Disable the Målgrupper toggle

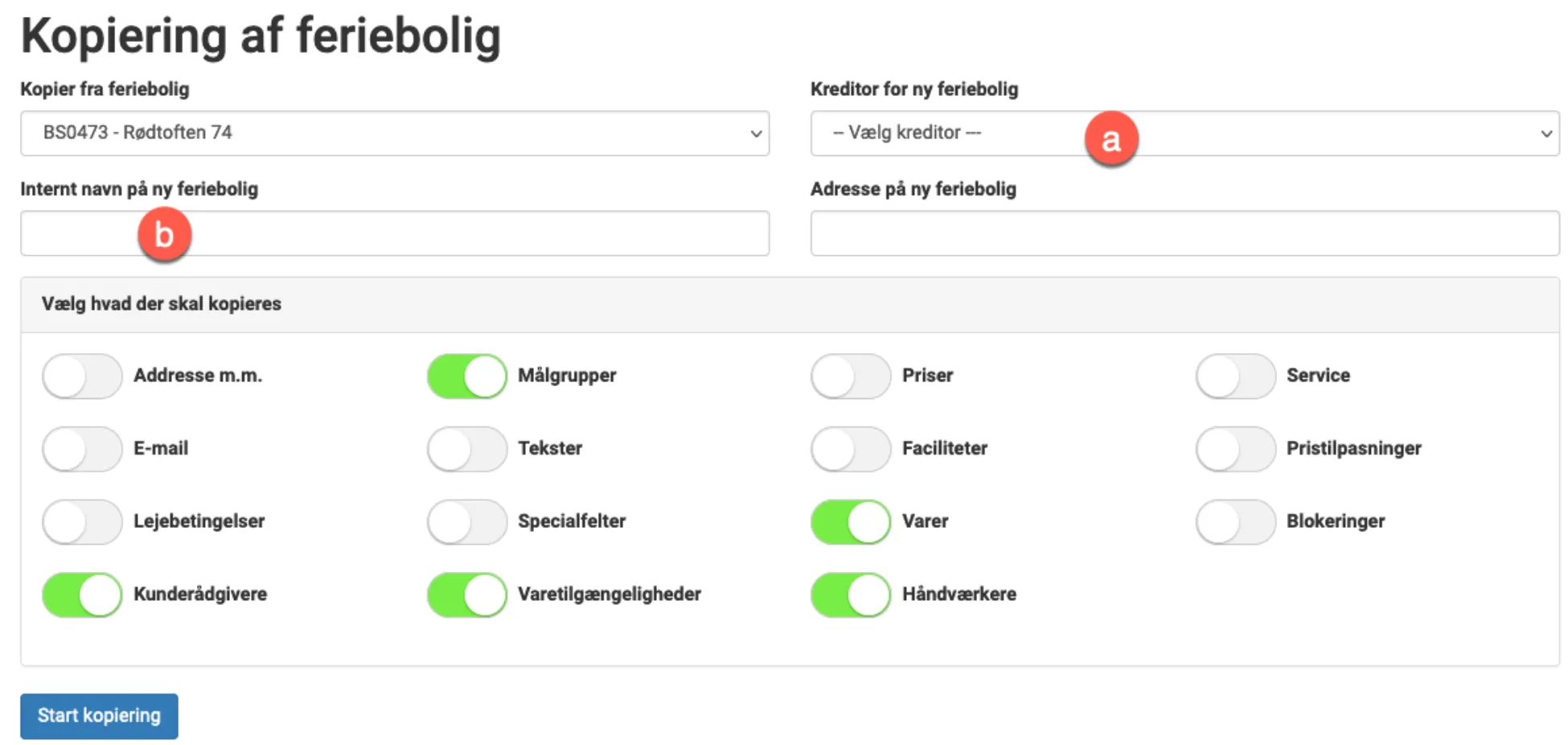tap(466, 376)
